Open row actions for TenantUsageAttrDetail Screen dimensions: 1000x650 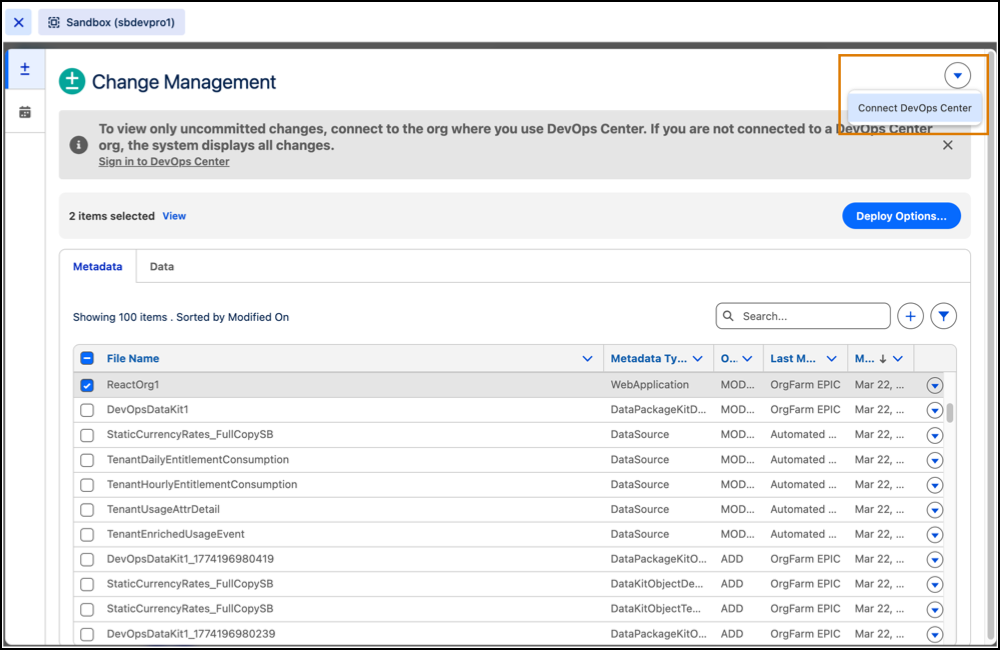pyautogui.click(x=934, y=510)
